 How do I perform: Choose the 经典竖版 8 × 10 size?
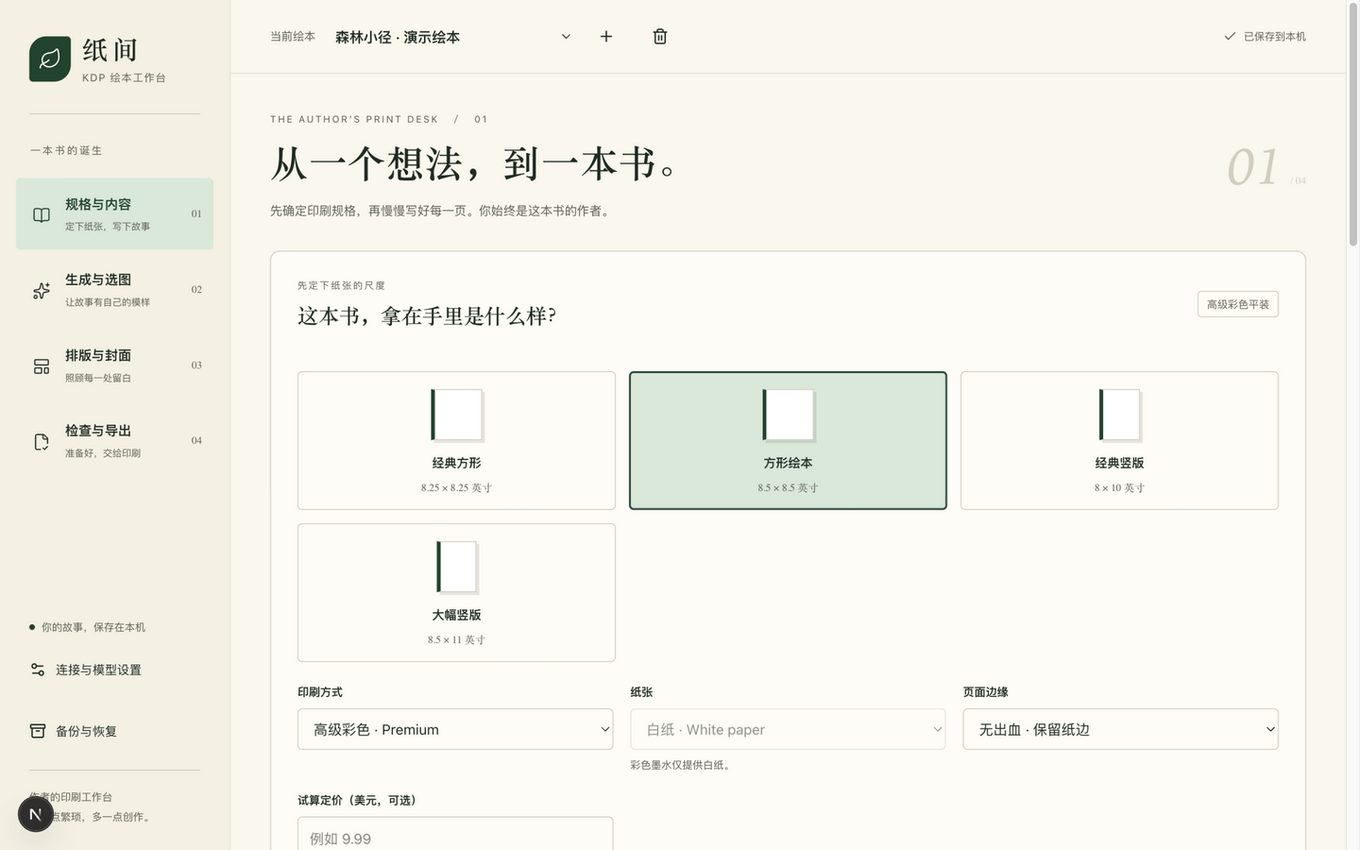click(1120, 441)
